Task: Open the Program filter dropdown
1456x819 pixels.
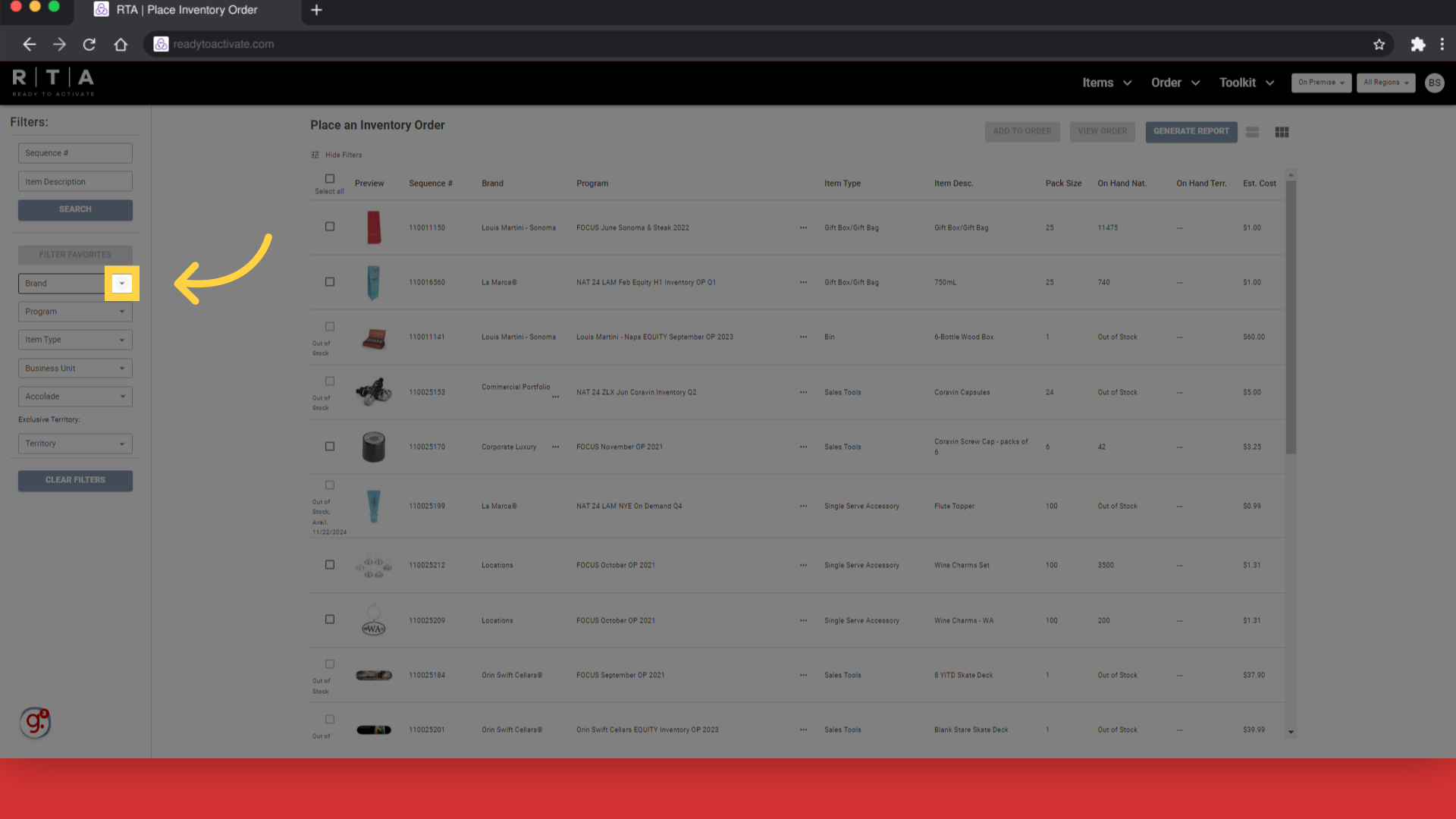Action: [x=75, y=312]
